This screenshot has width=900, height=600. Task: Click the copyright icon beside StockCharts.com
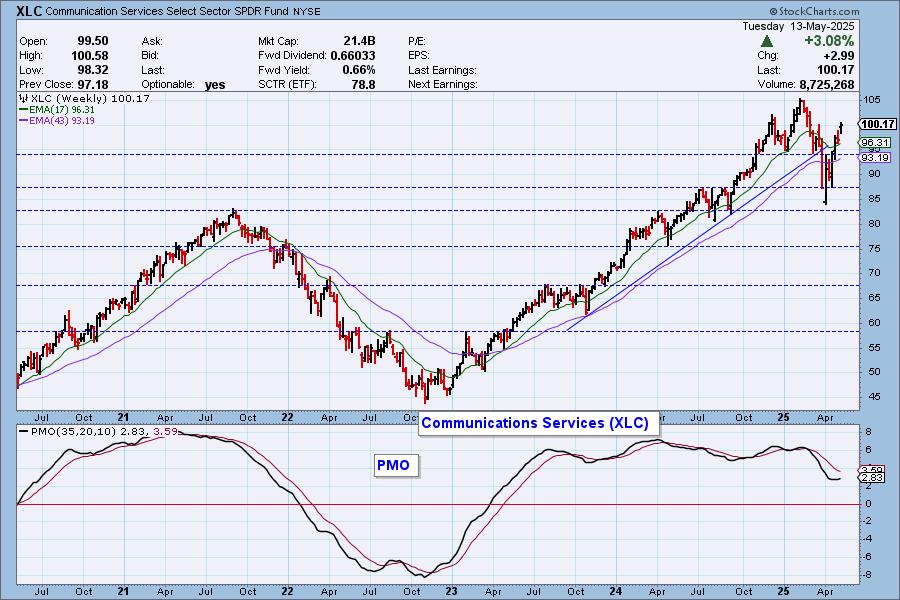tap(773, 11)
